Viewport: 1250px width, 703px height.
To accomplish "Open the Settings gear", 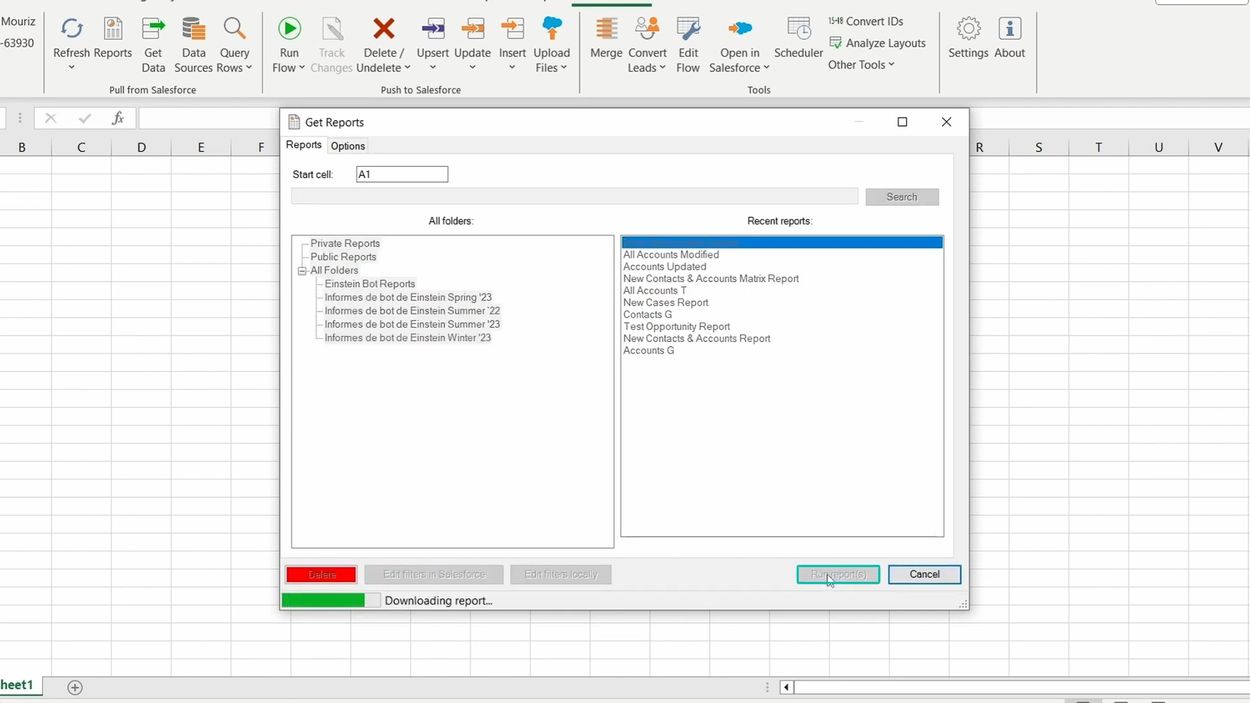I will click(968, 28).
